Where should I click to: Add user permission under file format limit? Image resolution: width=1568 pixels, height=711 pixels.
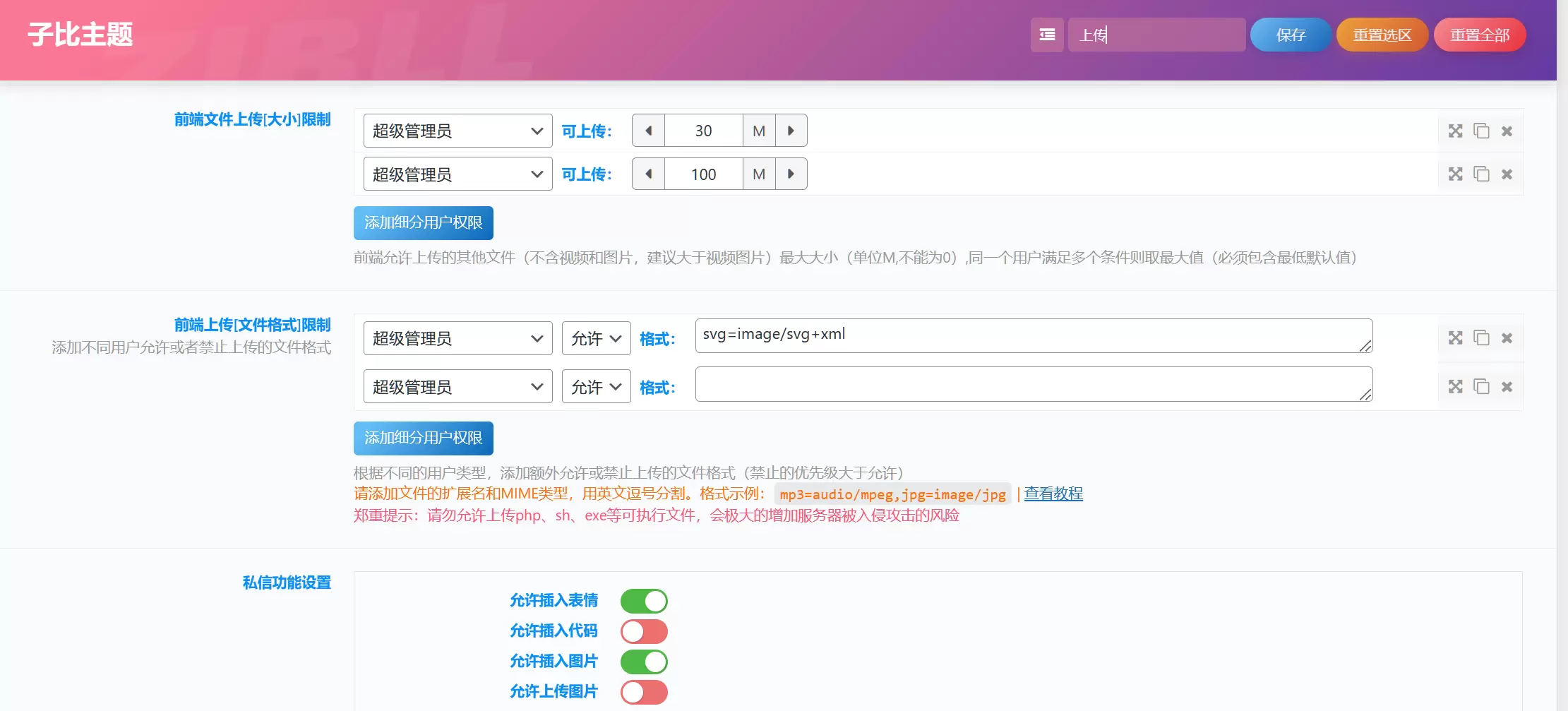point(423,438)
